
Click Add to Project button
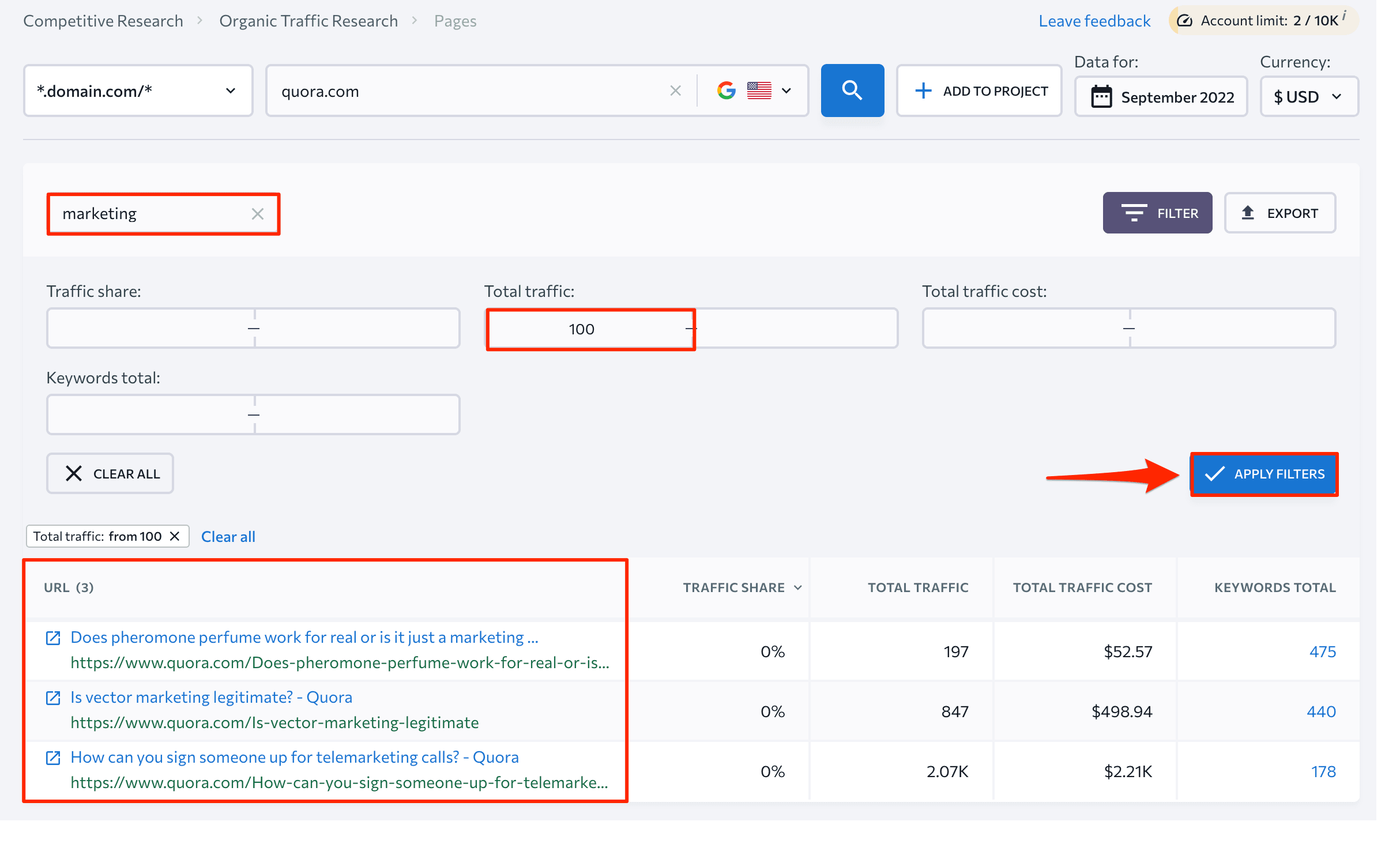pos(979,91)
